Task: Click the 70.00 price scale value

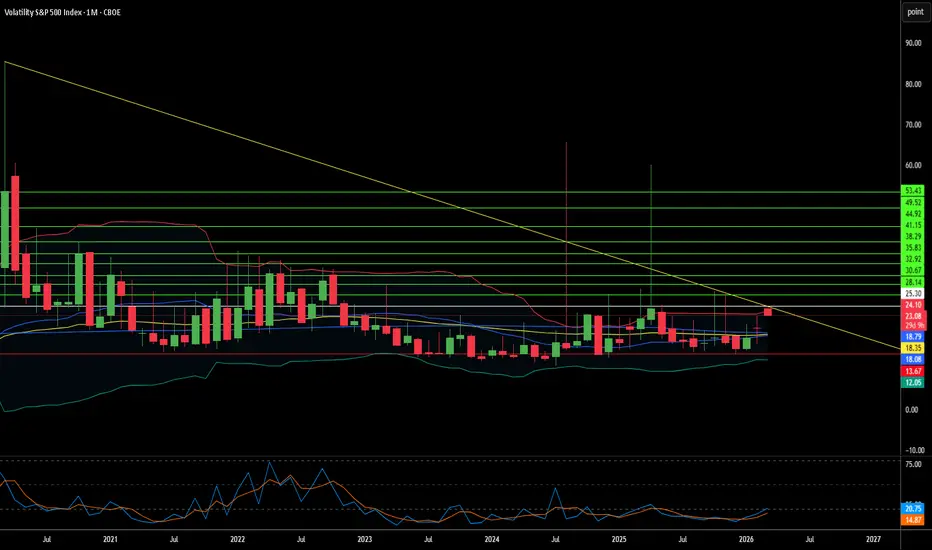Action: pyautogui.click(x=914, y=125)
